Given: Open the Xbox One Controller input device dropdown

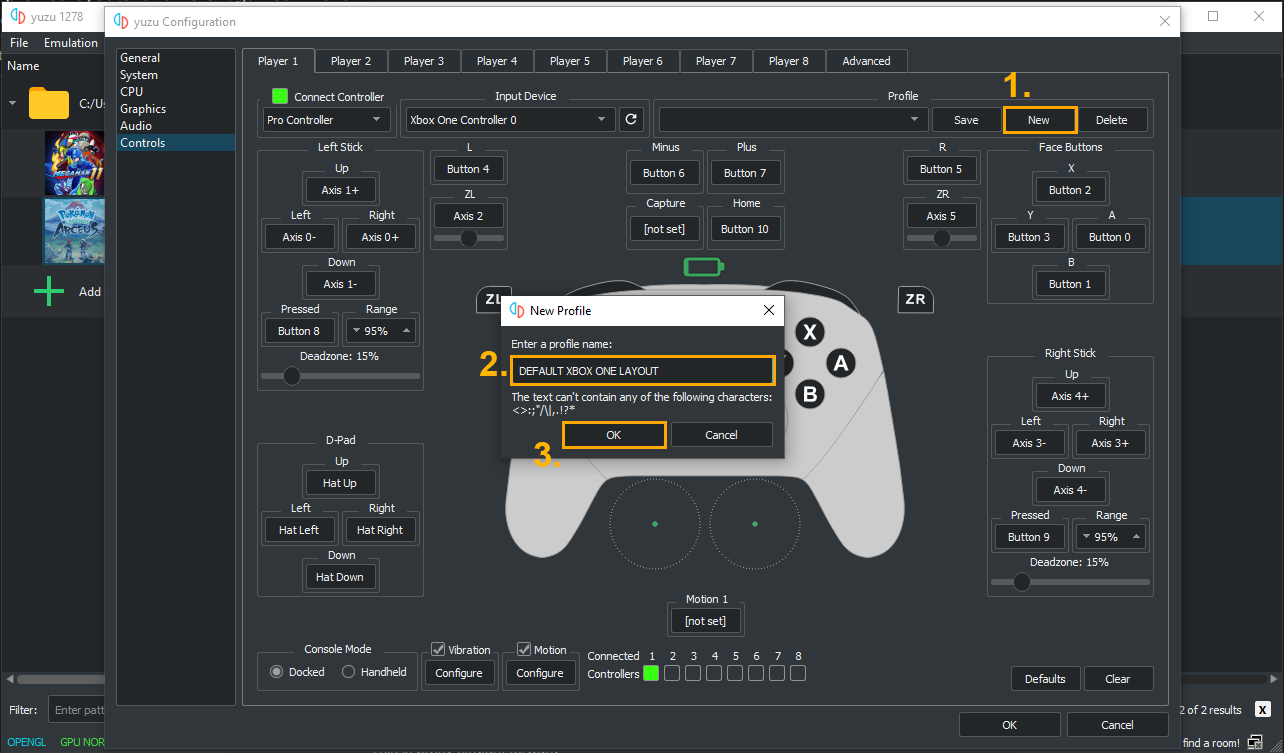Looking at the screenshot, I should coord(510,120).
